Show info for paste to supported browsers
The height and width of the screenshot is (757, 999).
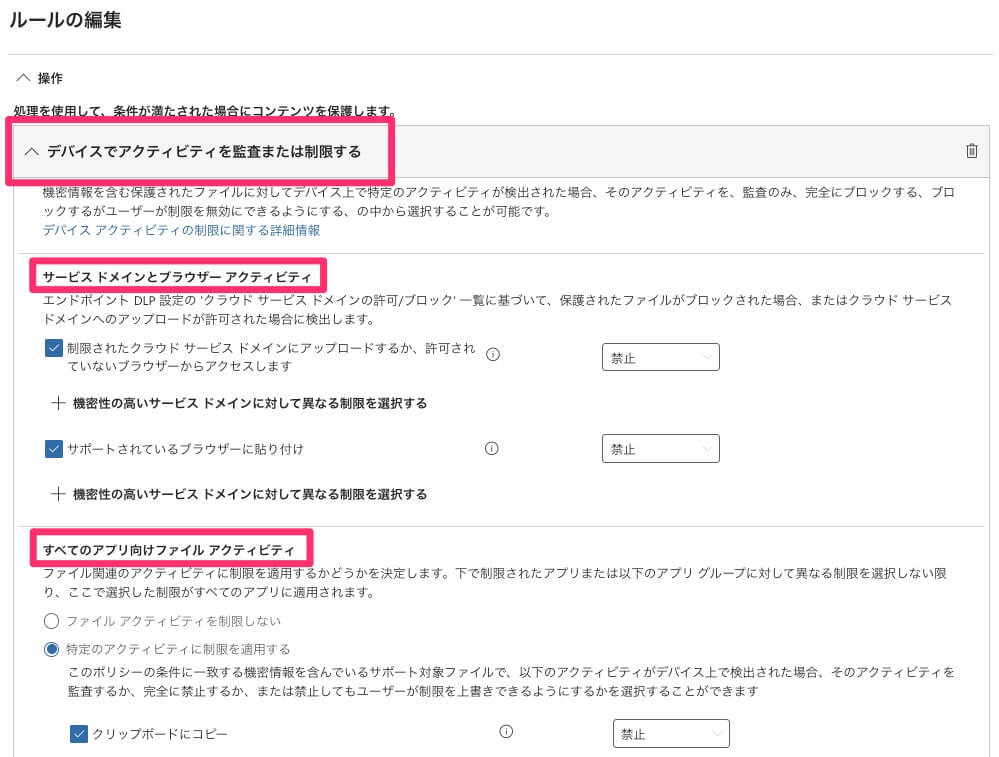pyautogui.click(x=491, y=449)
